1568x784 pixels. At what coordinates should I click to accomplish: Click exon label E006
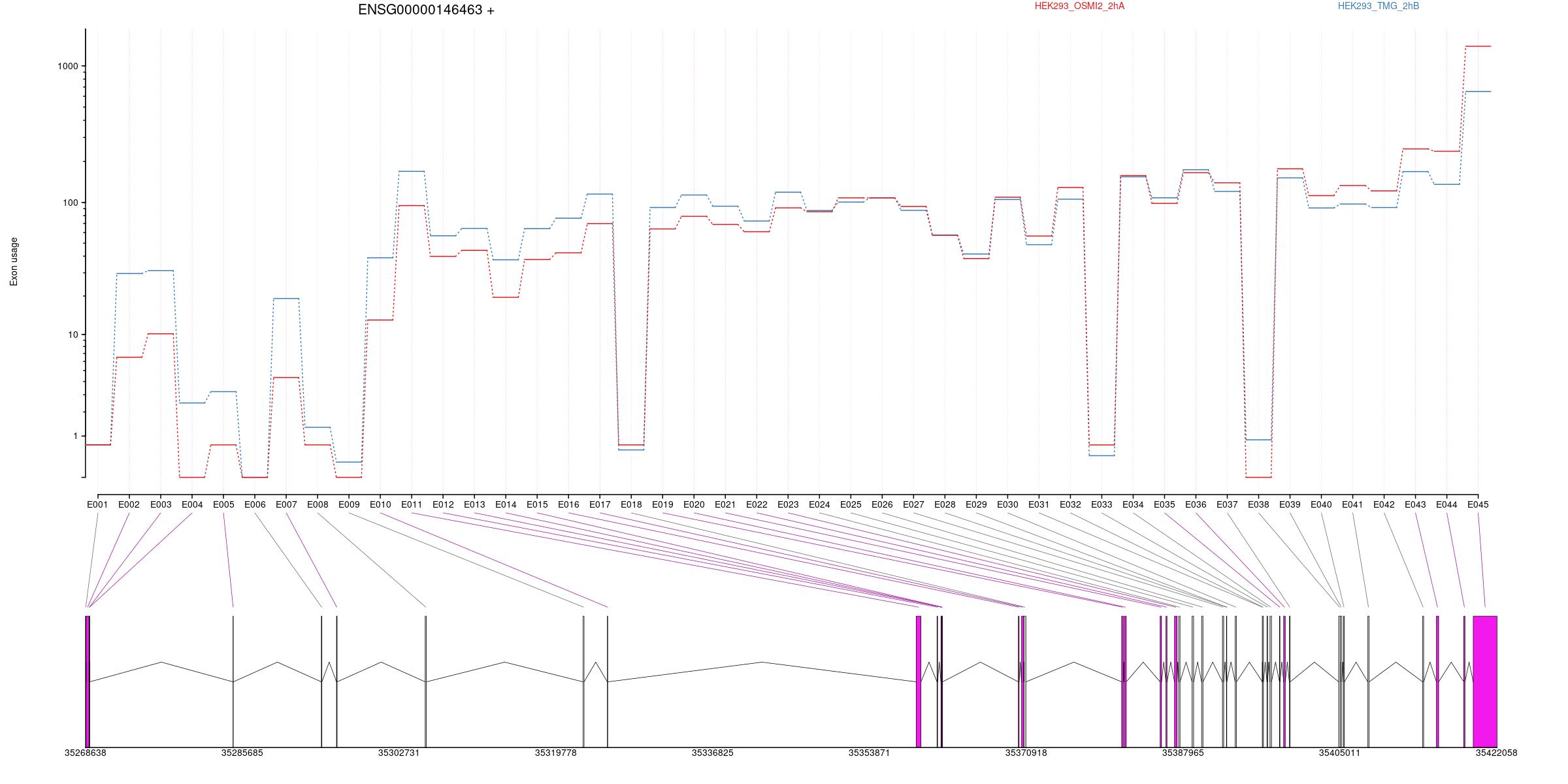(255, 504)
